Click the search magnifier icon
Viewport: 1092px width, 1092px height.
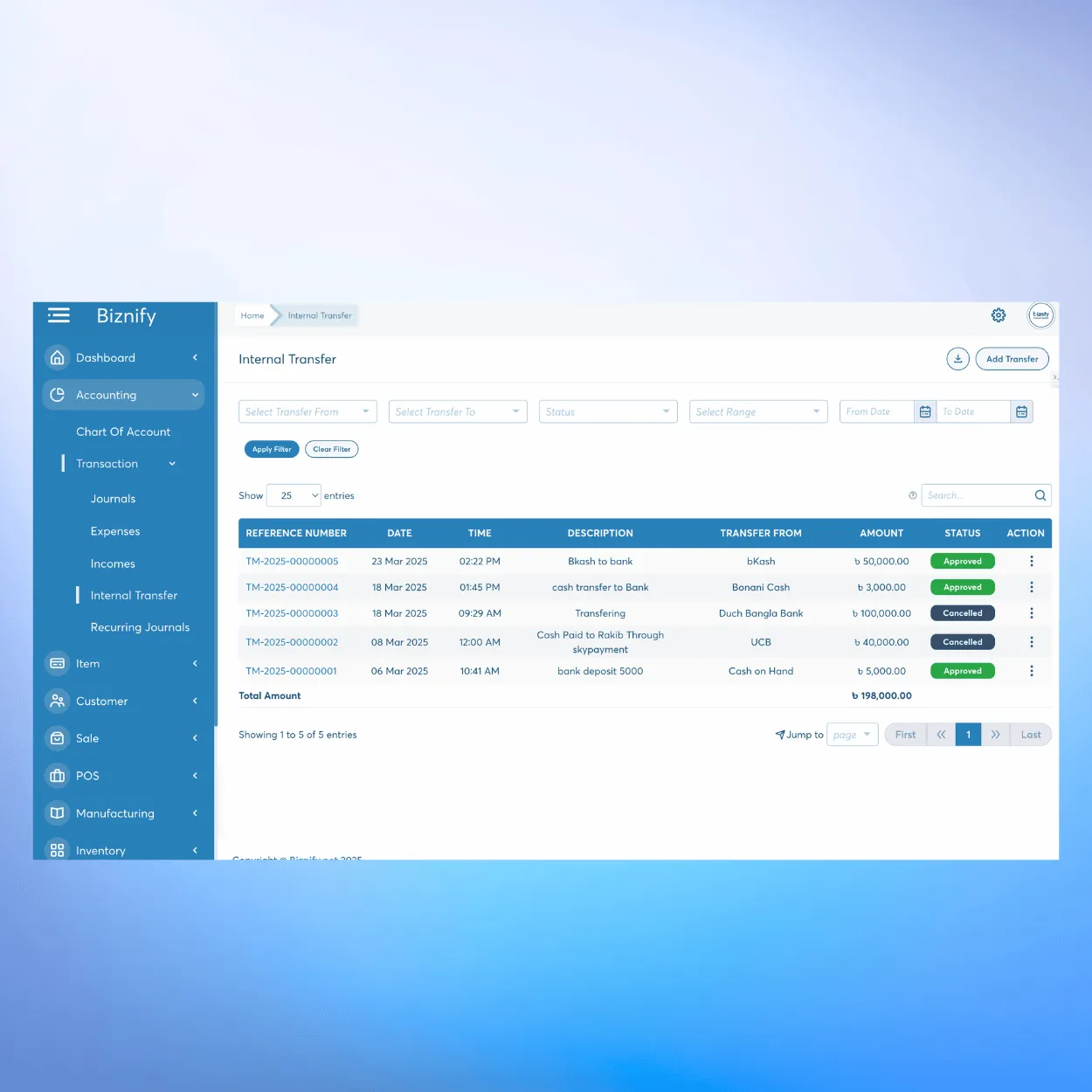[x=1040, y=495]
